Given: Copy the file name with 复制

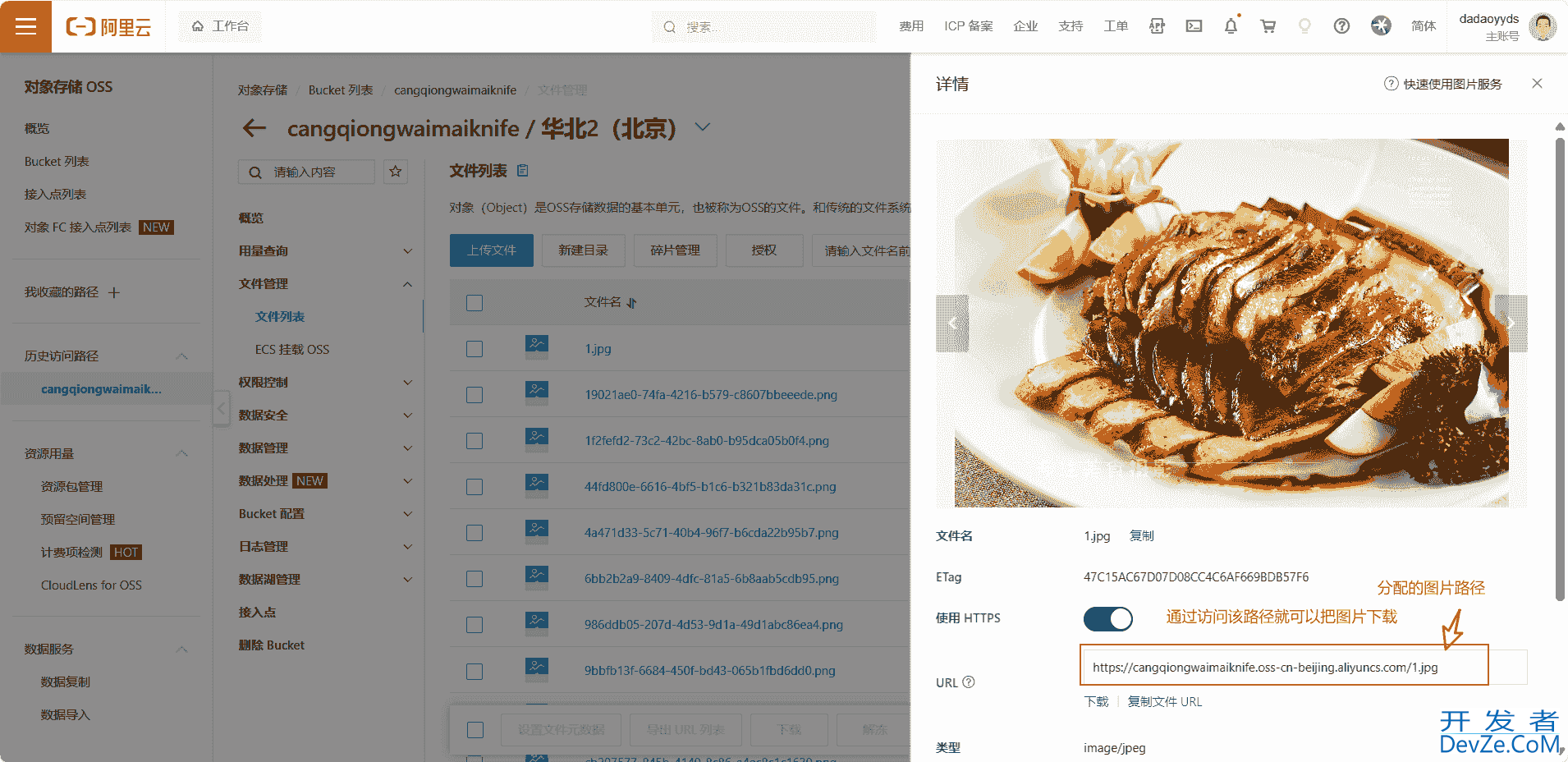Looking at the screenshot, I should (1142, 536).
